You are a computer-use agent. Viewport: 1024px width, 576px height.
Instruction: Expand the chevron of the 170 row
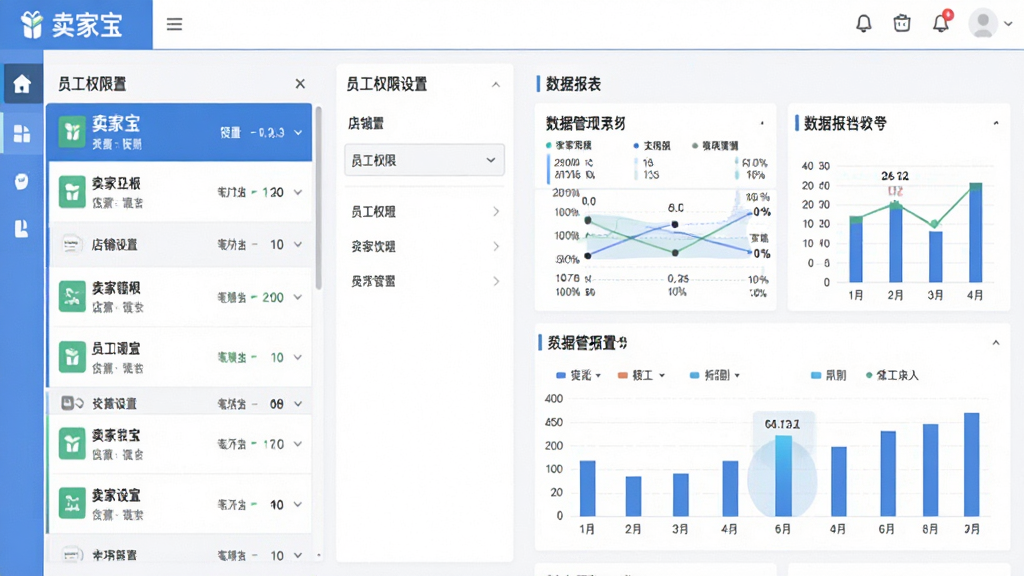pos(298,444)
